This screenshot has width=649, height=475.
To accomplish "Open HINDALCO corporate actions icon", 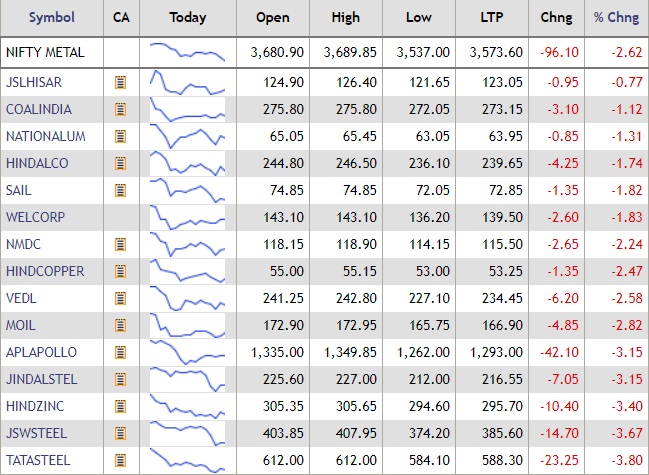I will pos(121,163).
